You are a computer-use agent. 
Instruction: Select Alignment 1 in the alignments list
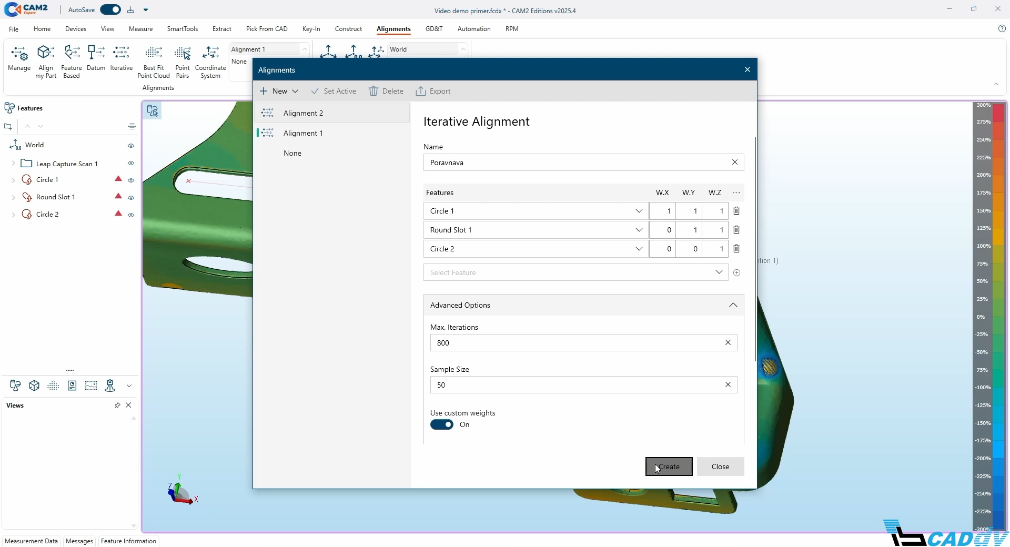[332, 133]
